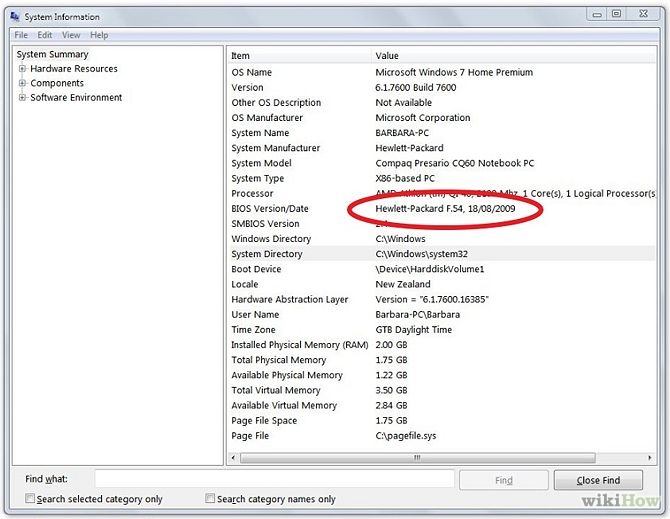Viewport: 670px width, 519px height.
Task: Select the BIOS Version/Date row
Action: coord(442,208)
